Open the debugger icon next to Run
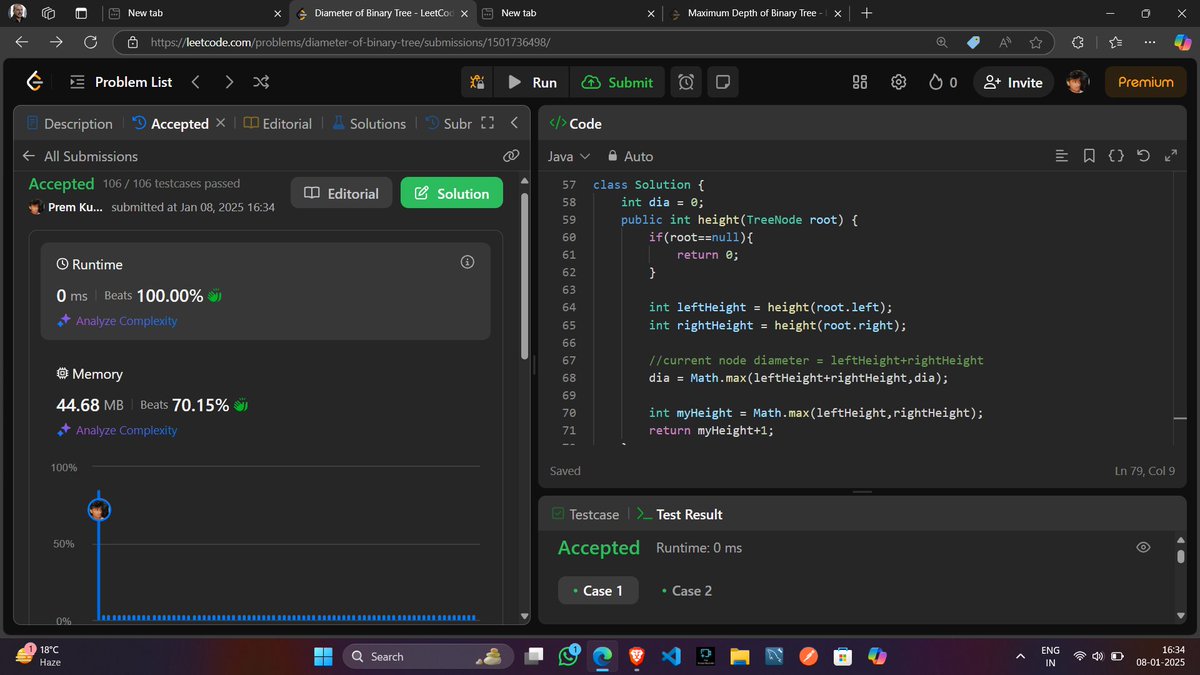Viewport: 1200px width, 675px height. [x=477, y=82]
